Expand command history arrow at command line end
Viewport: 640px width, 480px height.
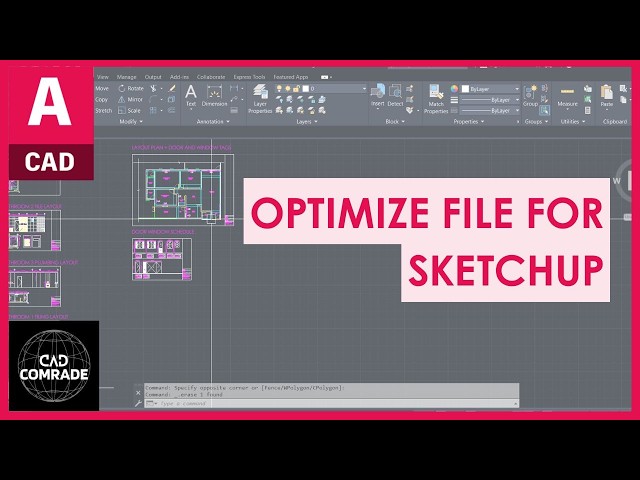click(x=516, y=403)
